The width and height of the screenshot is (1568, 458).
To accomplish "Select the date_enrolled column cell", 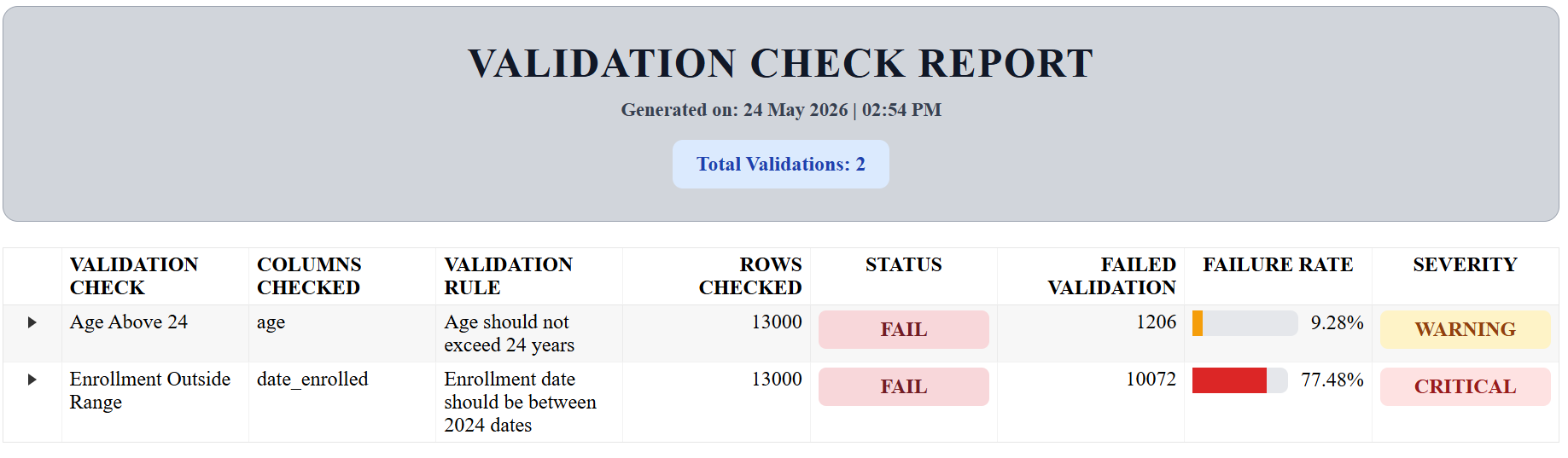I will pyautogui.click(x=312, y=380).
